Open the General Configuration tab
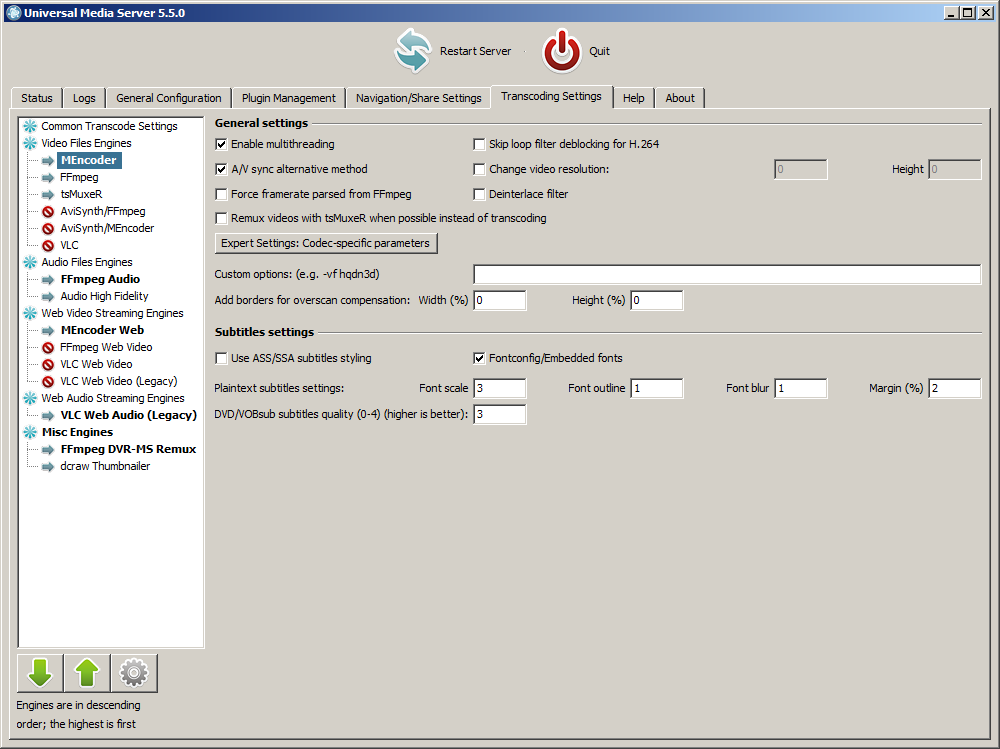The width and height of the screenshot is (1000, 749). [168, 98]
